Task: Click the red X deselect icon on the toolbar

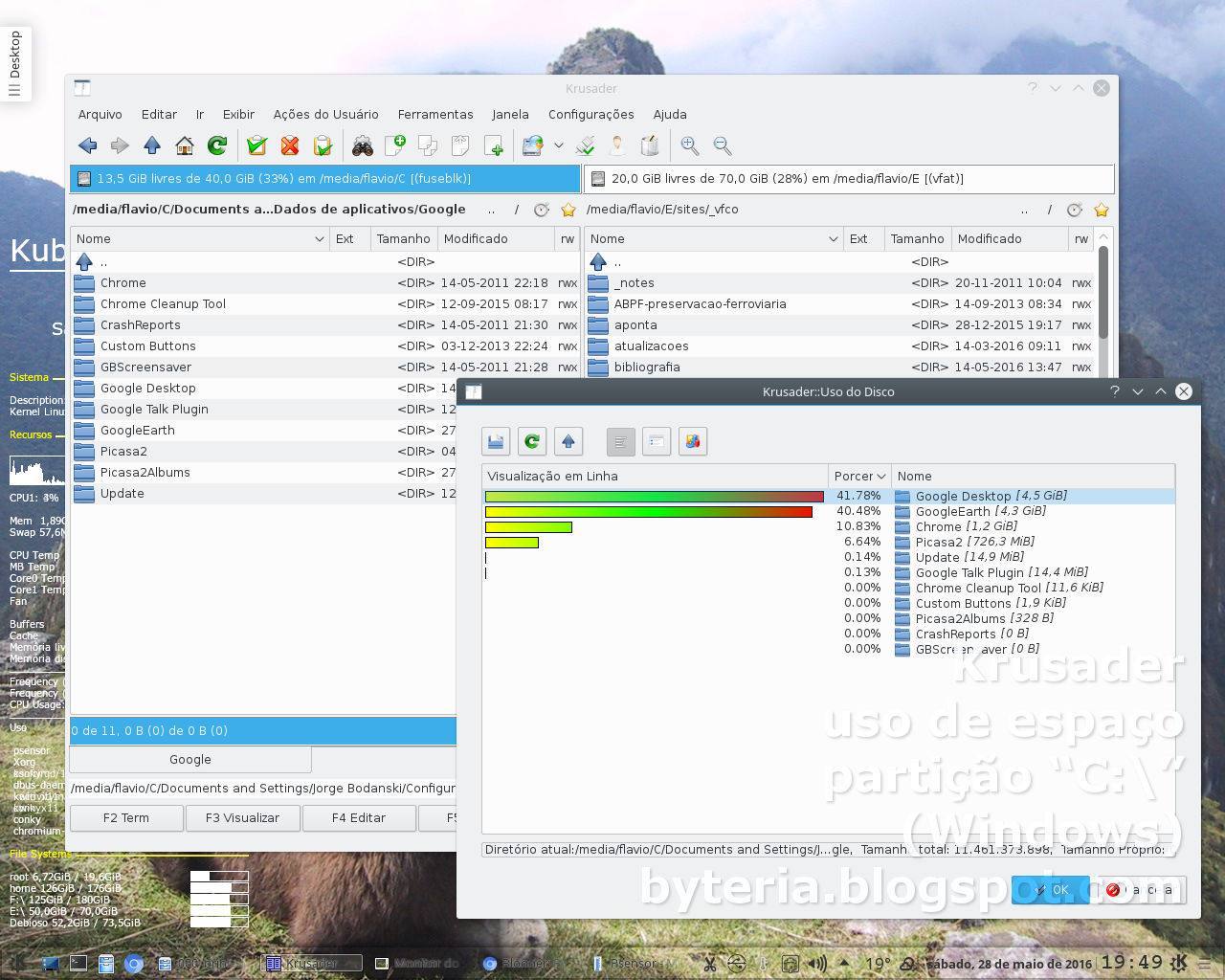Action: pos(290,145)
